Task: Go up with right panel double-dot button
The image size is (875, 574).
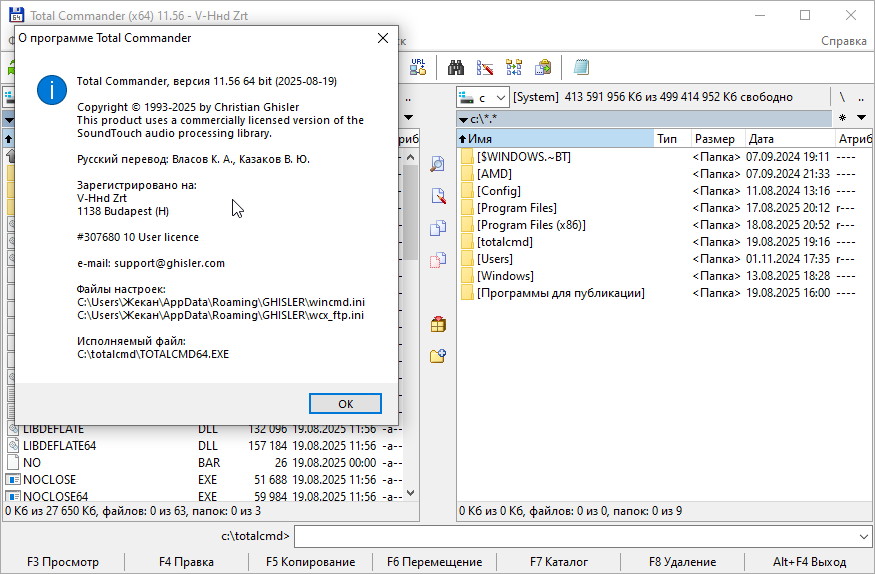Action: 861,98
